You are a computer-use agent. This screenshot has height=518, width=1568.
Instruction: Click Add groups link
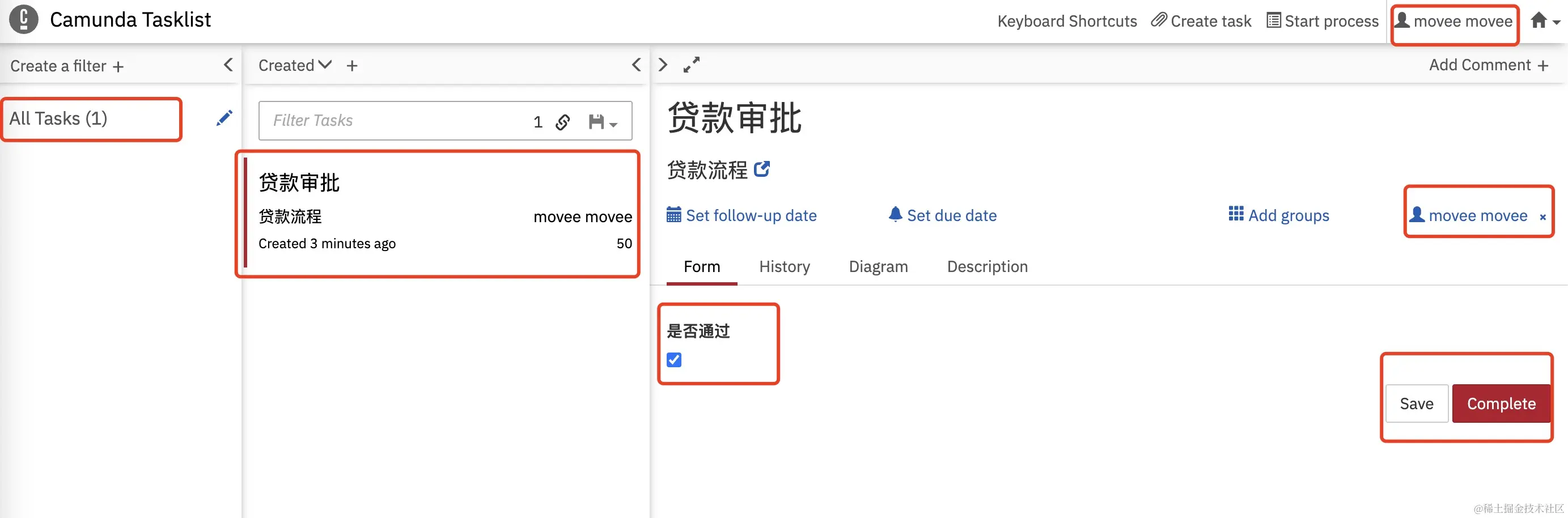(x=1279, y=215)
